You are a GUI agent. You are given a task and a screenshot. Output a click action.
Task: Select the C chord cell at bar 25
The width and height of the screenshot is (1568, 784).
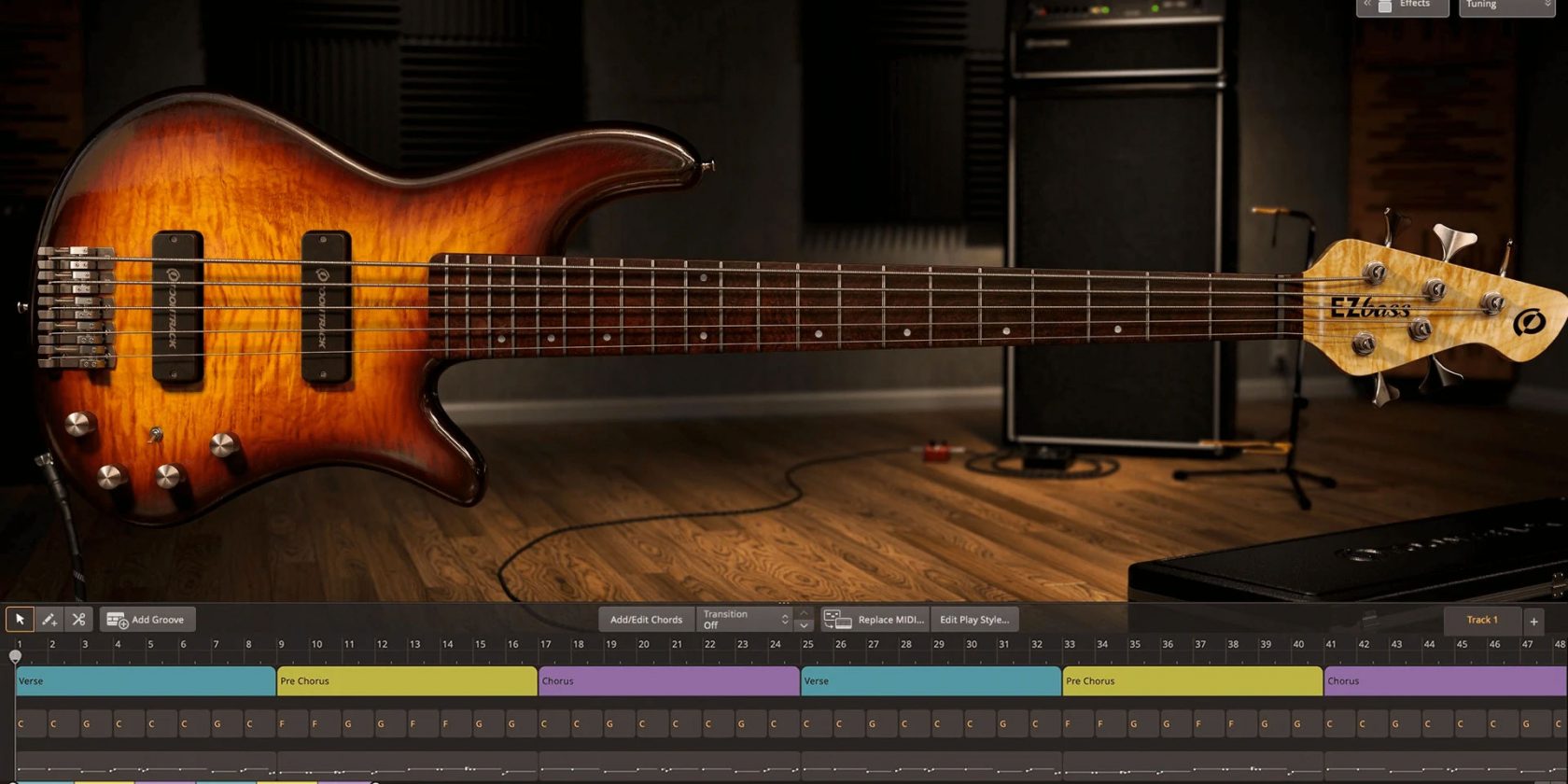pyautogui.click(x=817, y=723)
